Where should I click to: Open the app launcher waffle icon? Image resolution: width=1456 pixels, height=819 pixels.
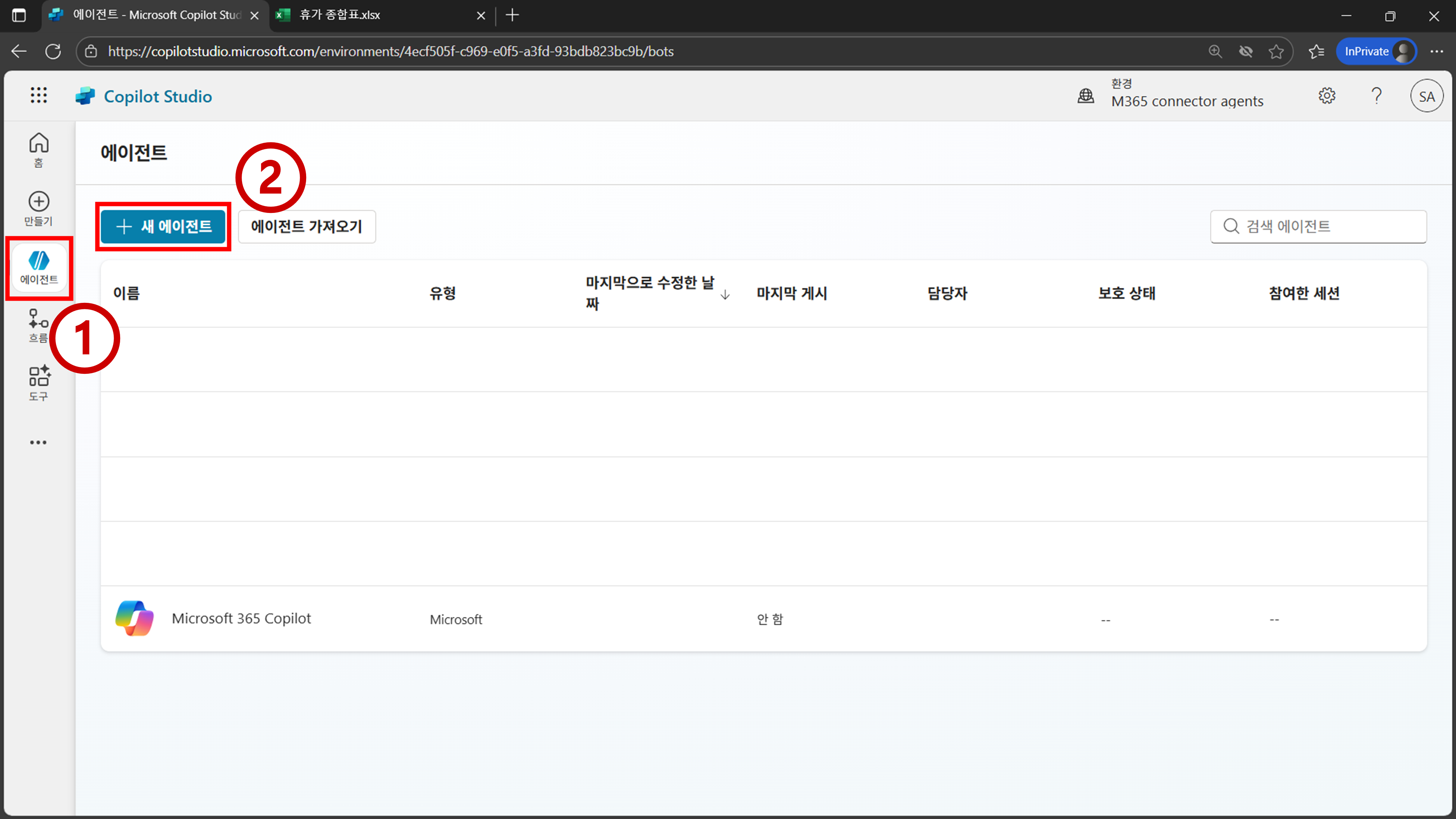tap(39, 95)
